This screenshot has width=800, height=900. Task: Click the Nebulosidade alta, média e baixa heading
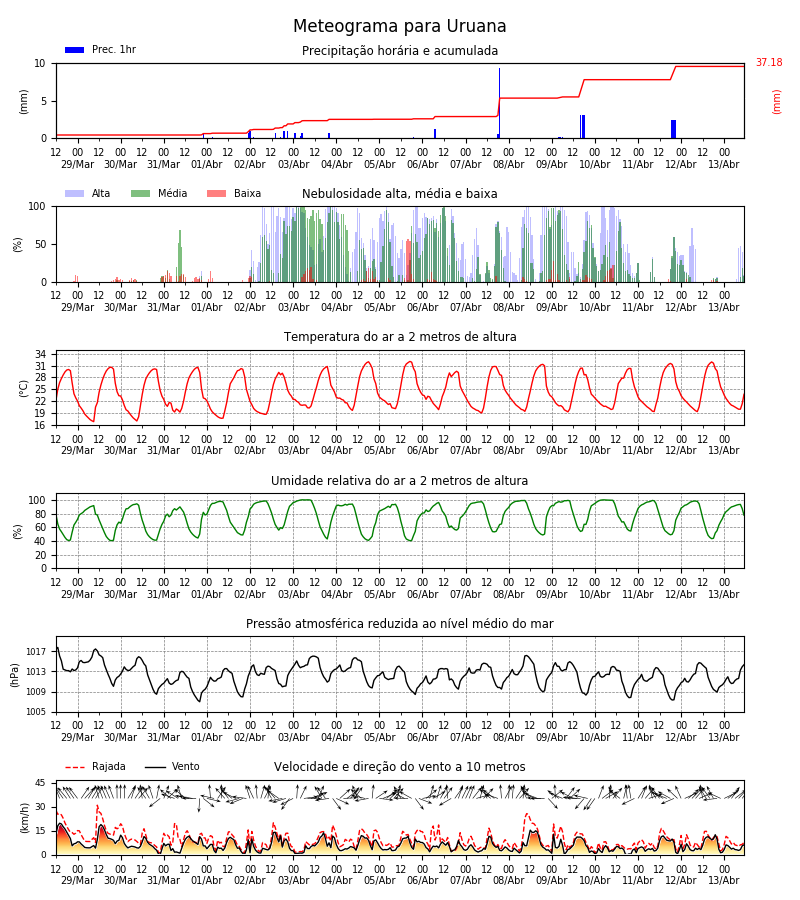pos(399,194)
